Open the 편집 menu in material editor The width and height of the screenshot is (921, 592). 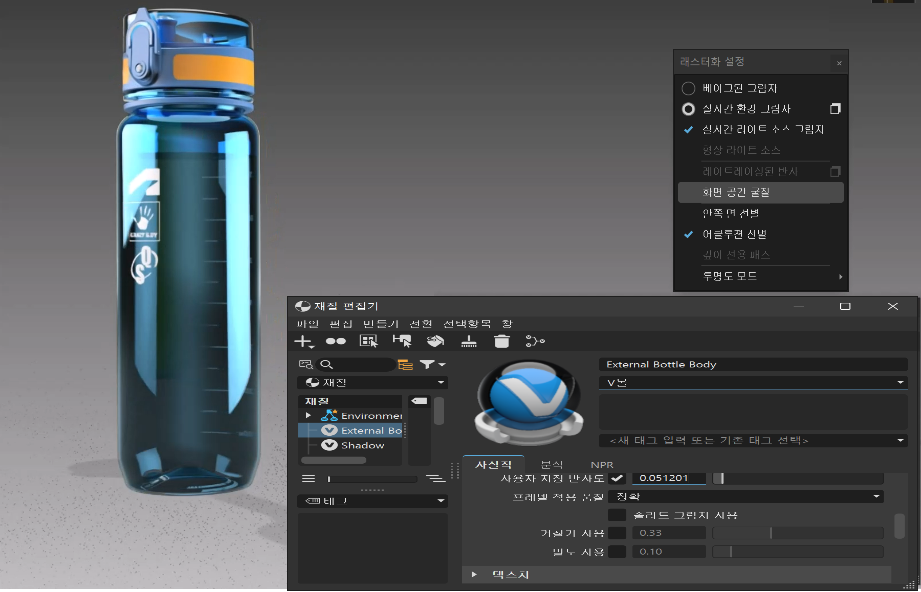341,324
